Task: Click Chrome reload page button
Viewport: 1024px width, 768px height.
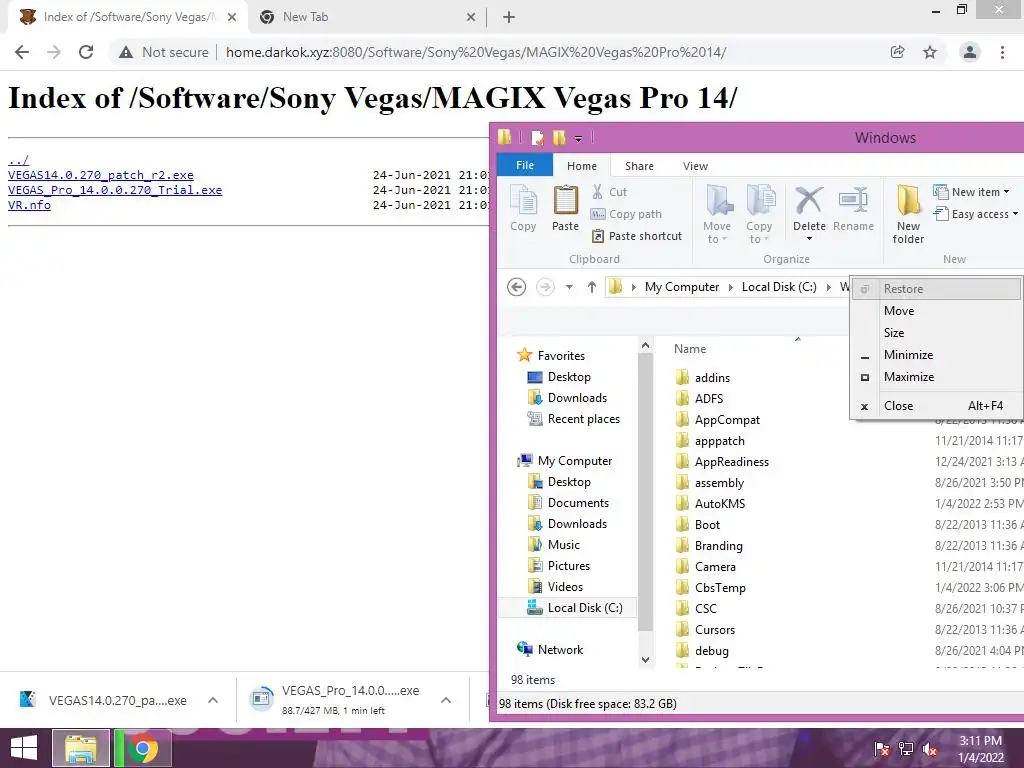Action: (86, 52)
